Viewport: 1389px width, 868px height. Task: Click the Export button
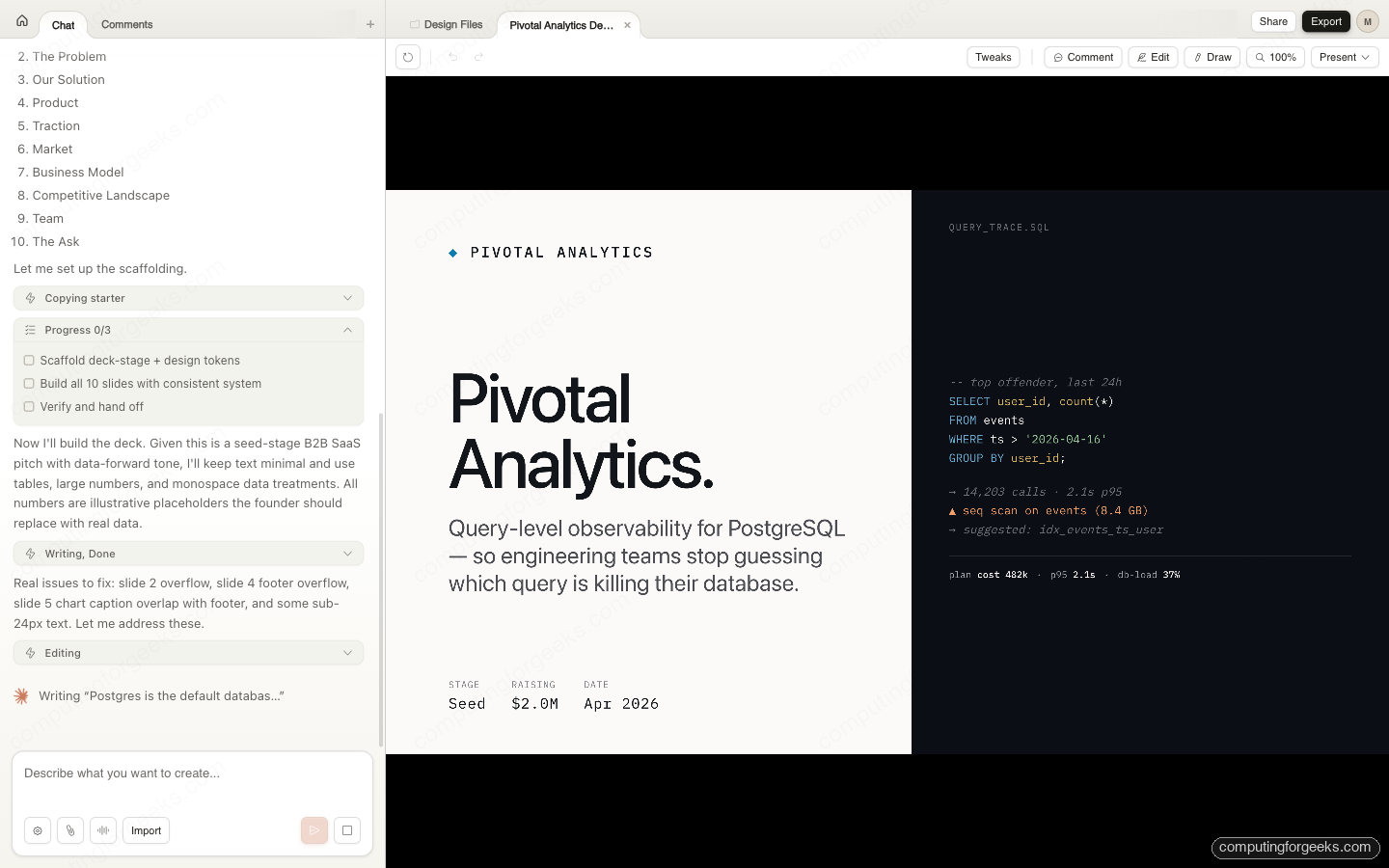point(1325,21)
